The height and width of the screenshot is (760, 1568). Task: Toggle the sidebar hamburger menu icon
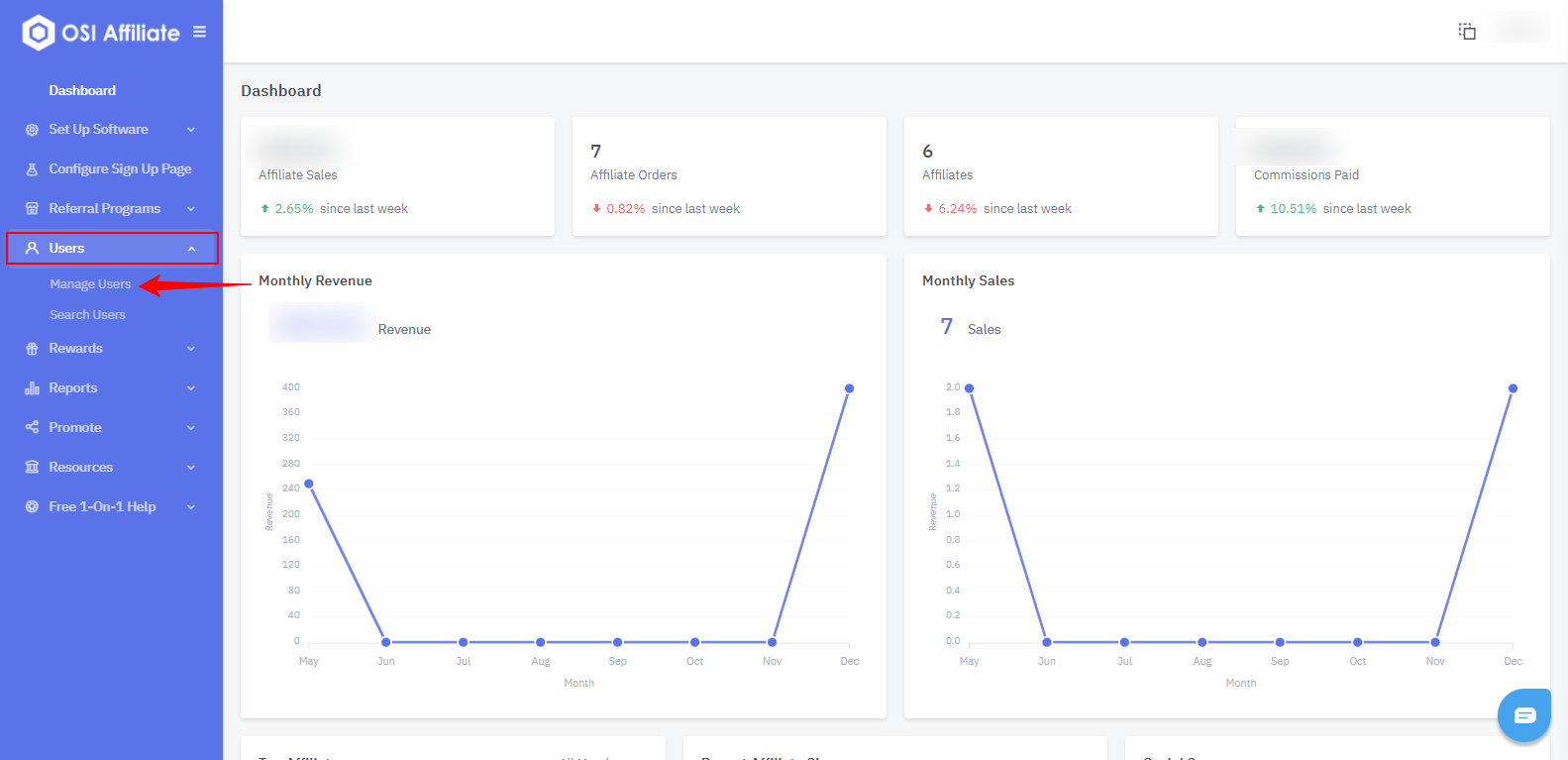pos(199,32)
